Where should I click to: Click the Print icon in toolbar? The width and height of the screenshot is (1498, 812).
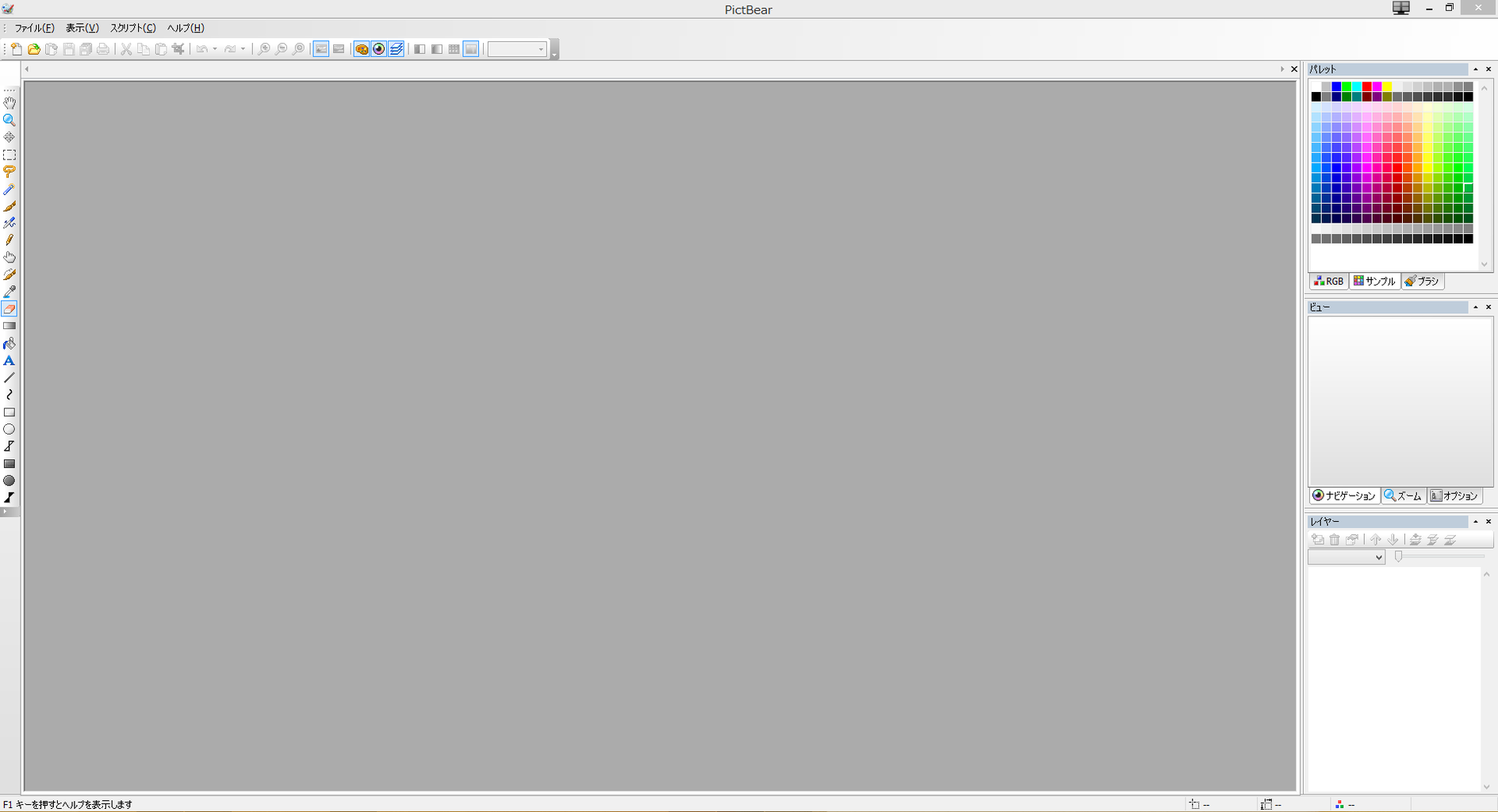[103, 49]
